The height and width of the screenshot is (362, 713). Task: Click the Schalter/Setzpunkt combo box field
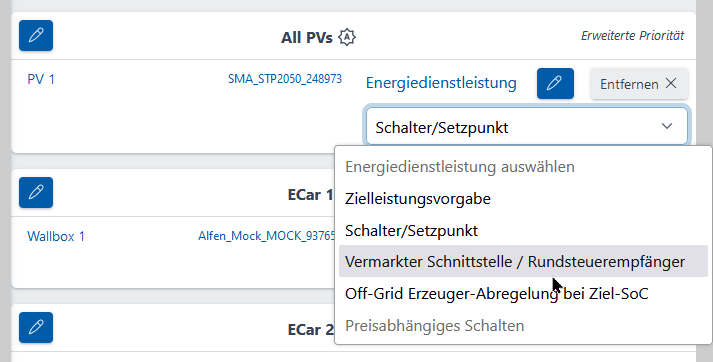[x=527, y=126]
